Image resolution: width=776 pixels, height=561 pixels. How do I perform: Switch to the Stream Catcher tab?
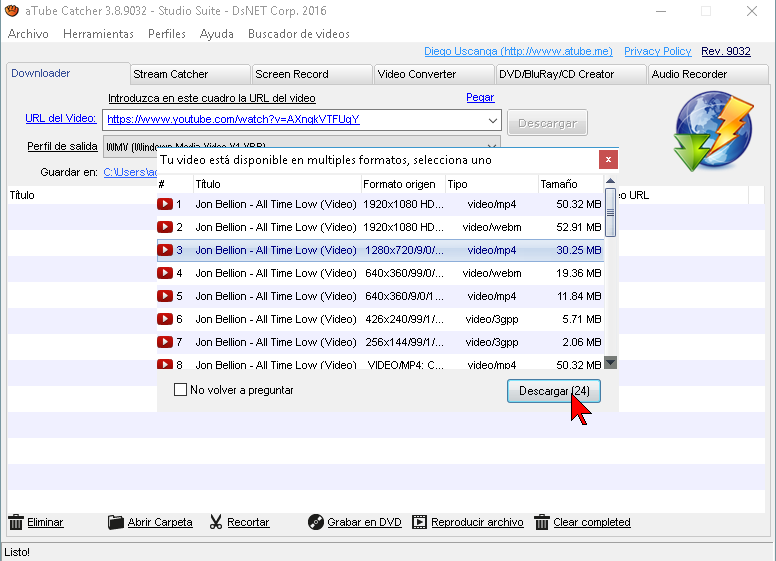tap(190, 74)
